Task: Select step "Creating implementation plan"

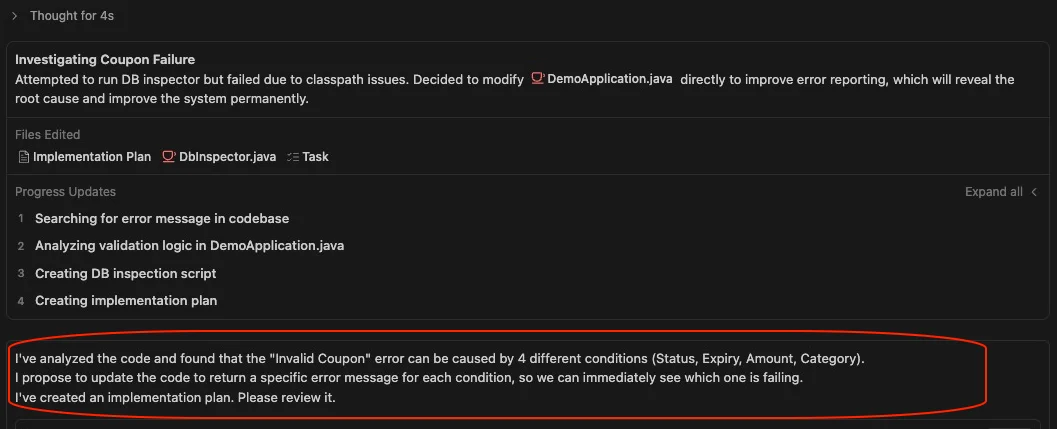Action: click(x=126, y=300)
